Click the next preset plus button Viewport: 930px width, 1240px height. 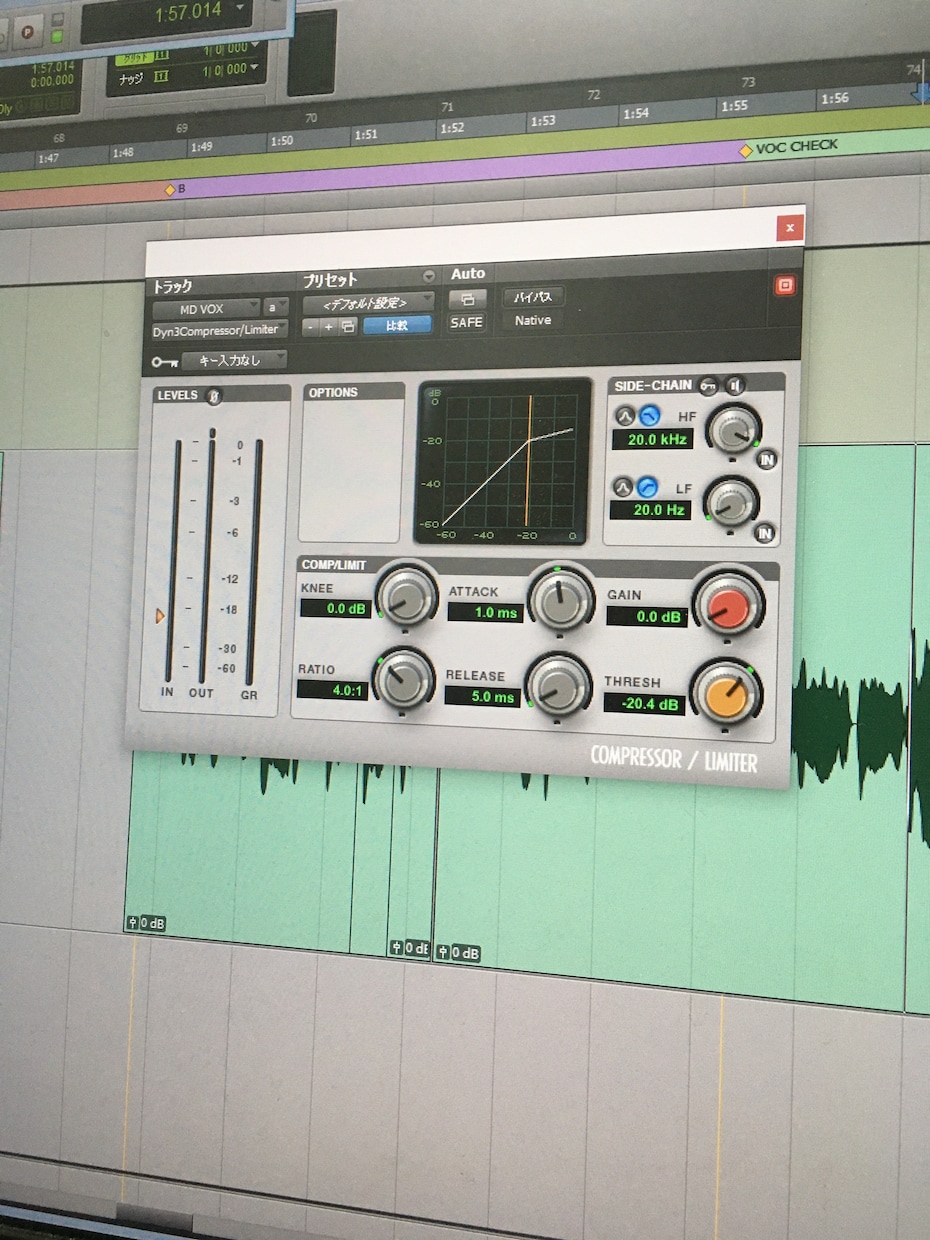329,326
